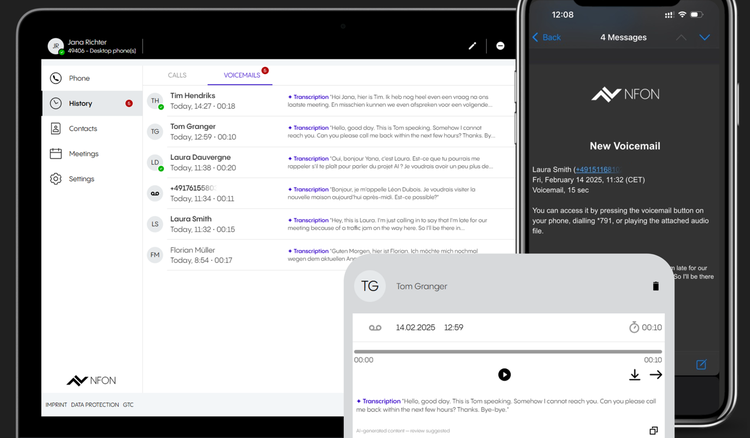
Task: Go to the previous message with the up chevron
Action: click(x=681, y=37)
